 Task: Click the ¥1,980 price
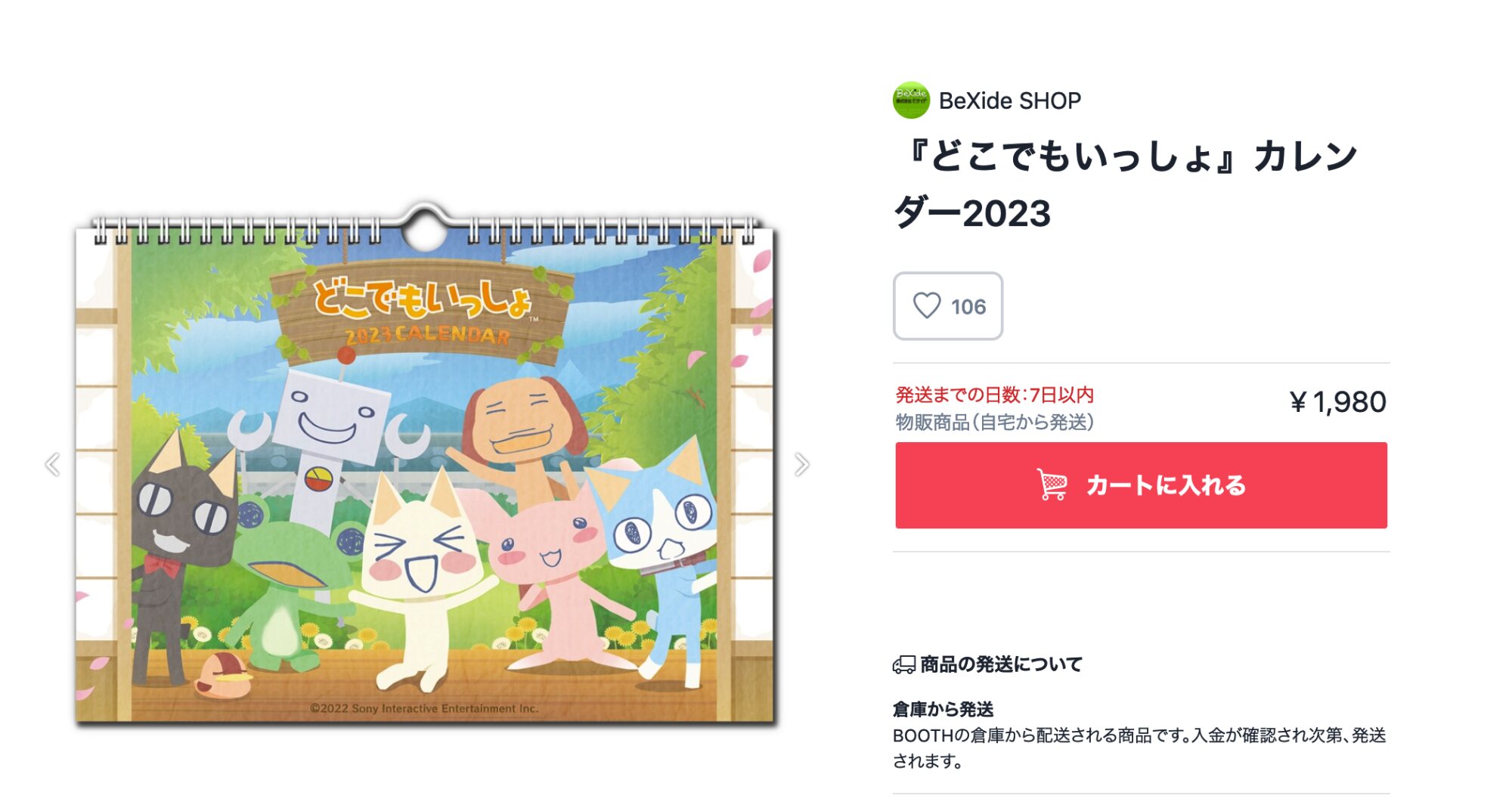(x=1337, y=401)
